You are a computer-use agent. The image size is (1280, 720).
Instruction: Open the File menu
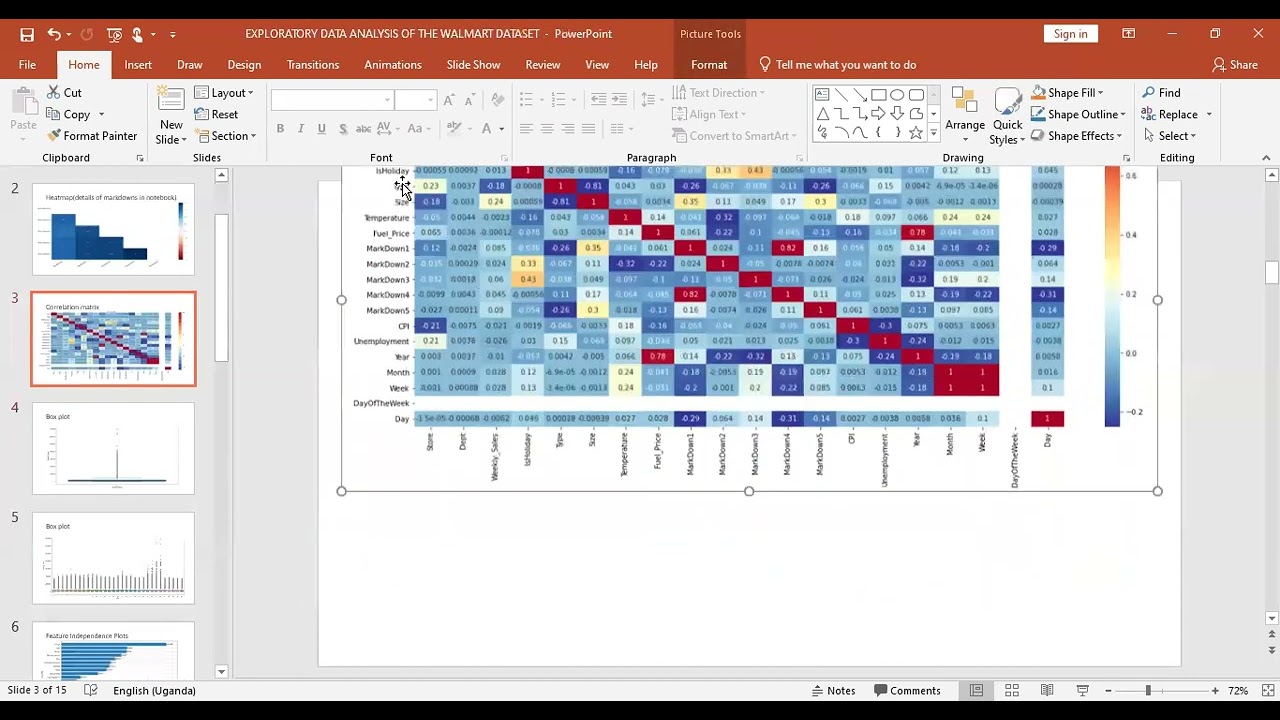click(27, 65)
